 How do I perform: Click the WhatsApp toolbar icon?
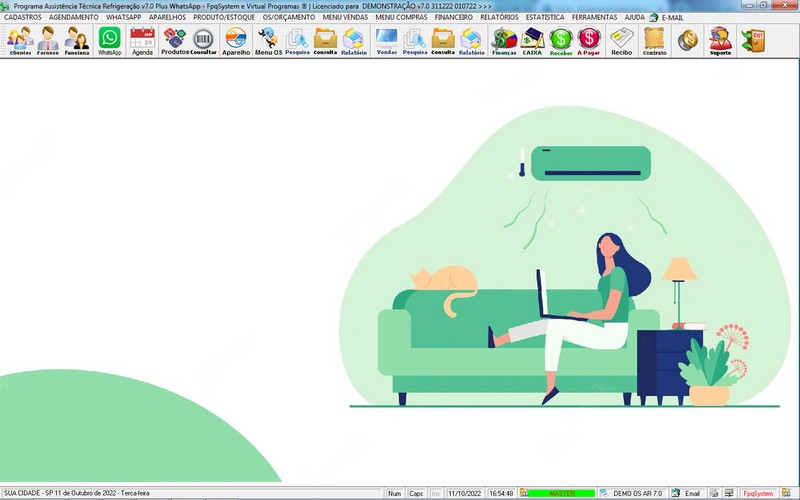109,40
